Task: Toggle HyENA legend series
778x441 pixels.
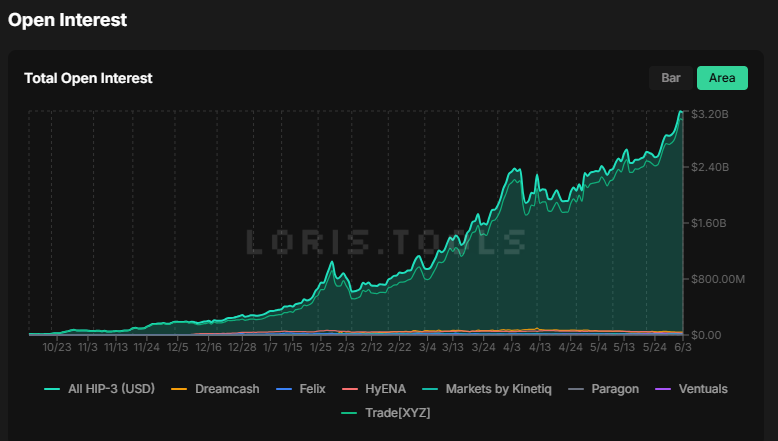Action: 374,389
